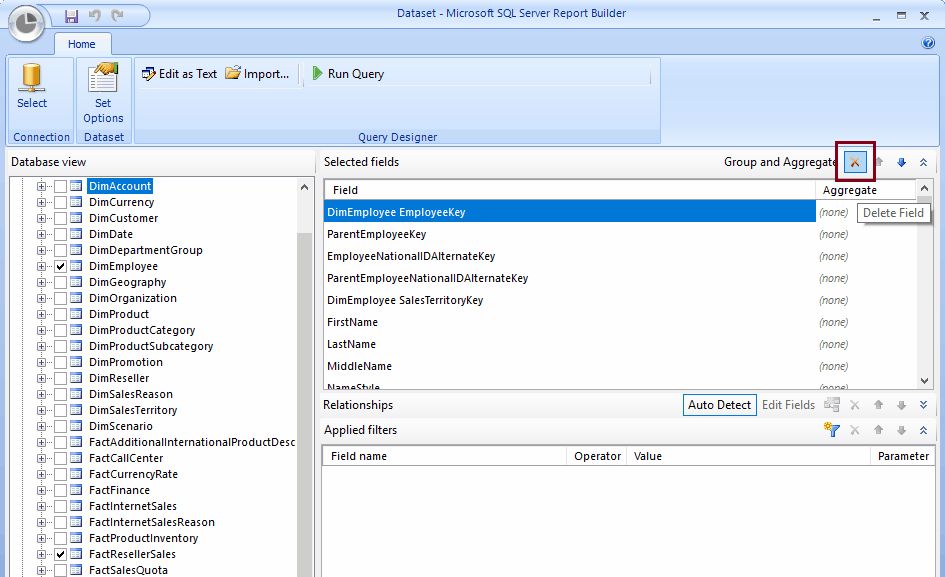Click Import... in the ribbon

[x=257, y=74]
